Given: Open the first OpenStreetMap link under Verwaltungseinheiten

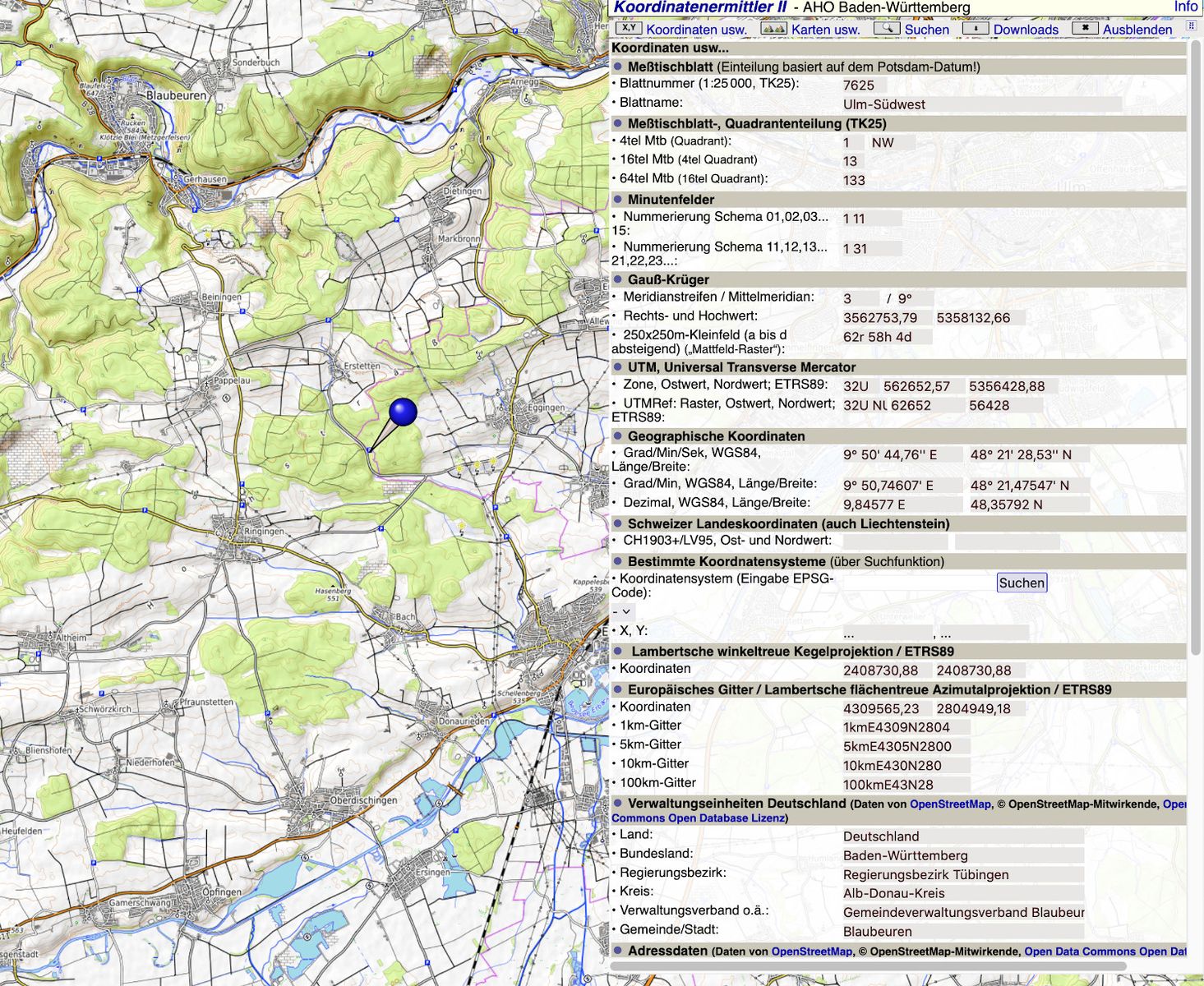Looking at the screenshot, I should coord(950,804).
